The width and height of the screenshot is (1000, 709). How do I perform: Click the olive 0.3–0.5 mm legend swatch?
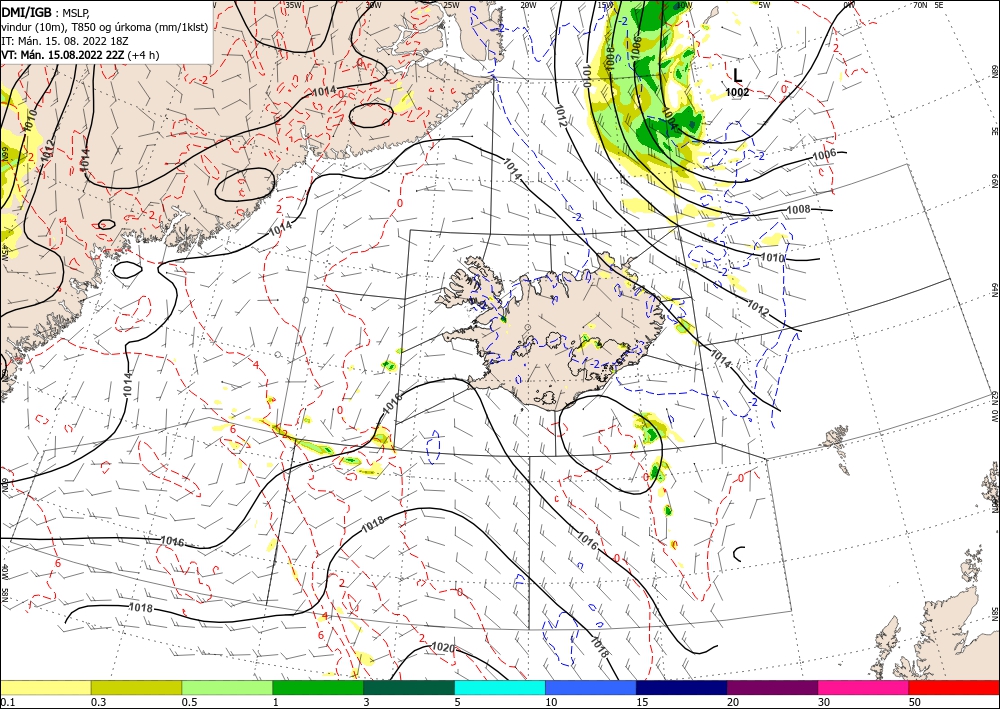tap(136, 687)
